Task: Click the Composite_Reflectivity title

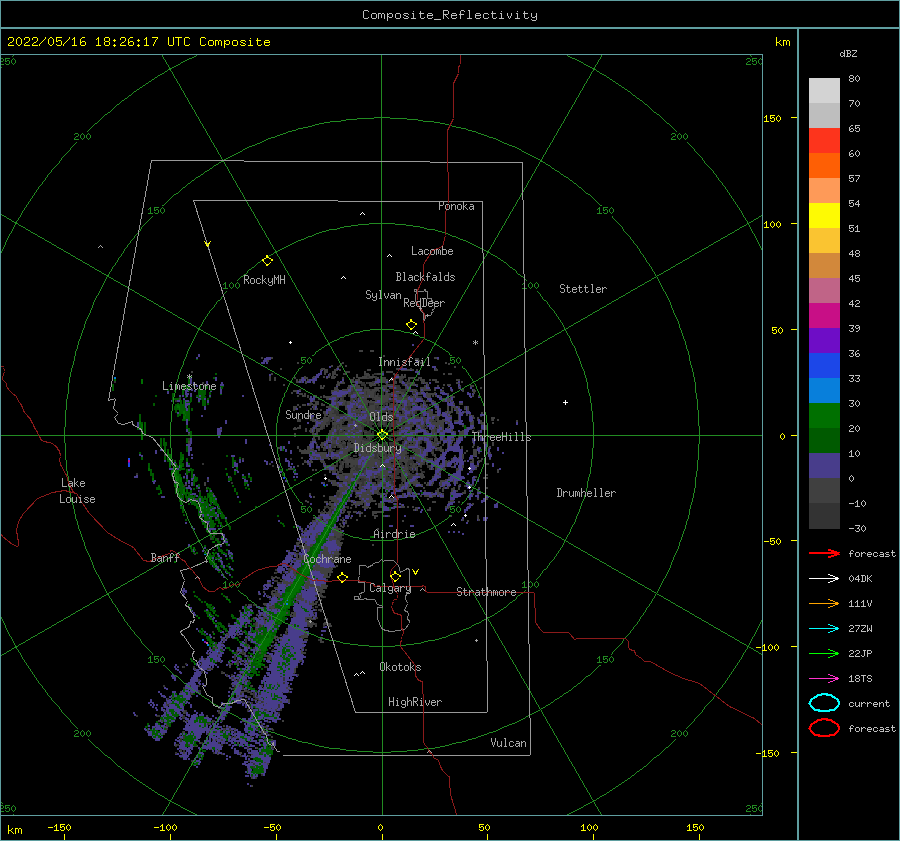Action: [450, 15]
